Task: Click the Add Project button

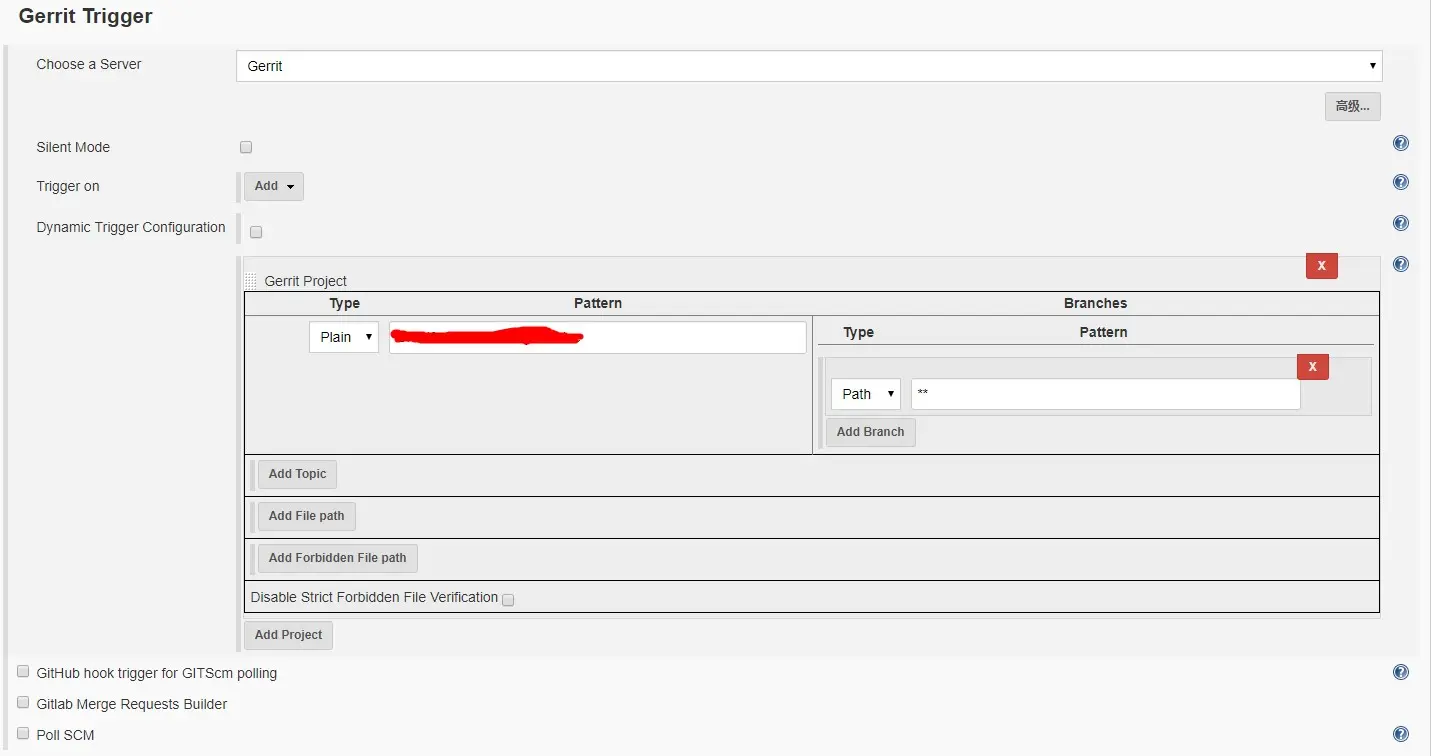Action: [x=288, y=635]
